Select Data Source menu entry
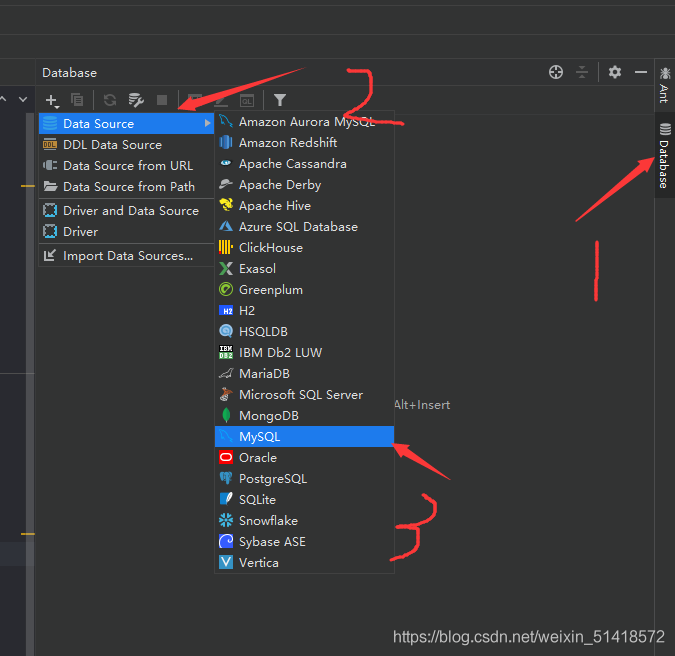This screenshot has height=656, width=675. click(127, 124)
